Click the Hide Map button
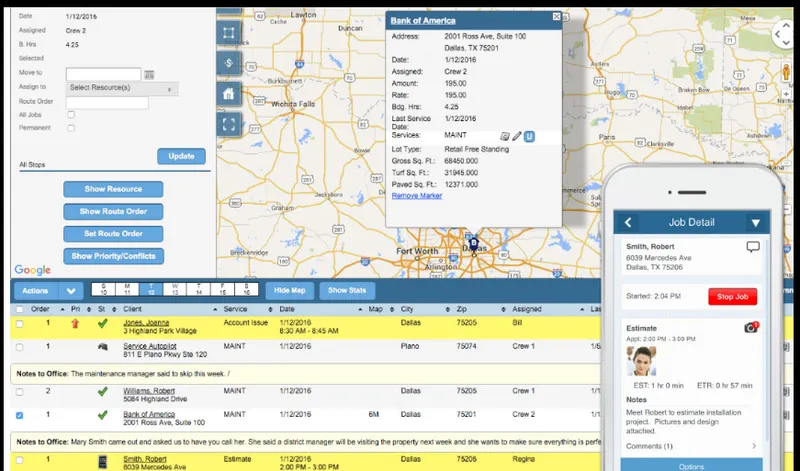This screenshot has height=471, width=800. [289, 291]
